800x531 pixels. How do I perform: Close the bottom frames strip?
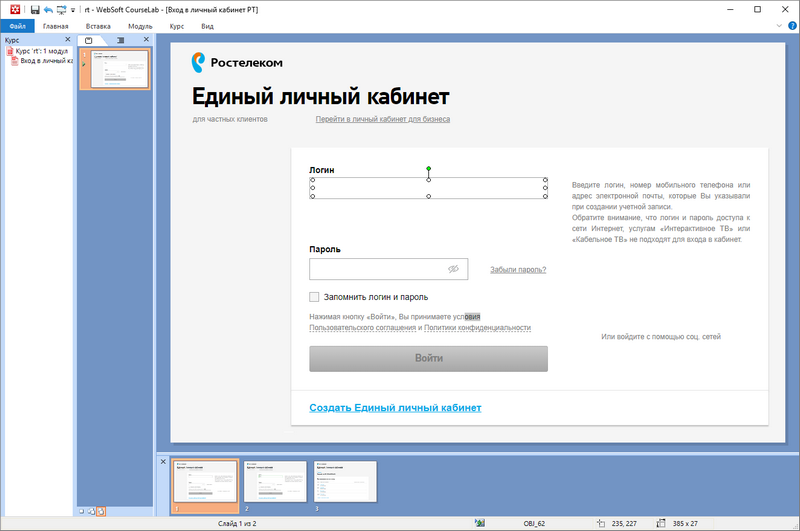[x=163, y=462]
